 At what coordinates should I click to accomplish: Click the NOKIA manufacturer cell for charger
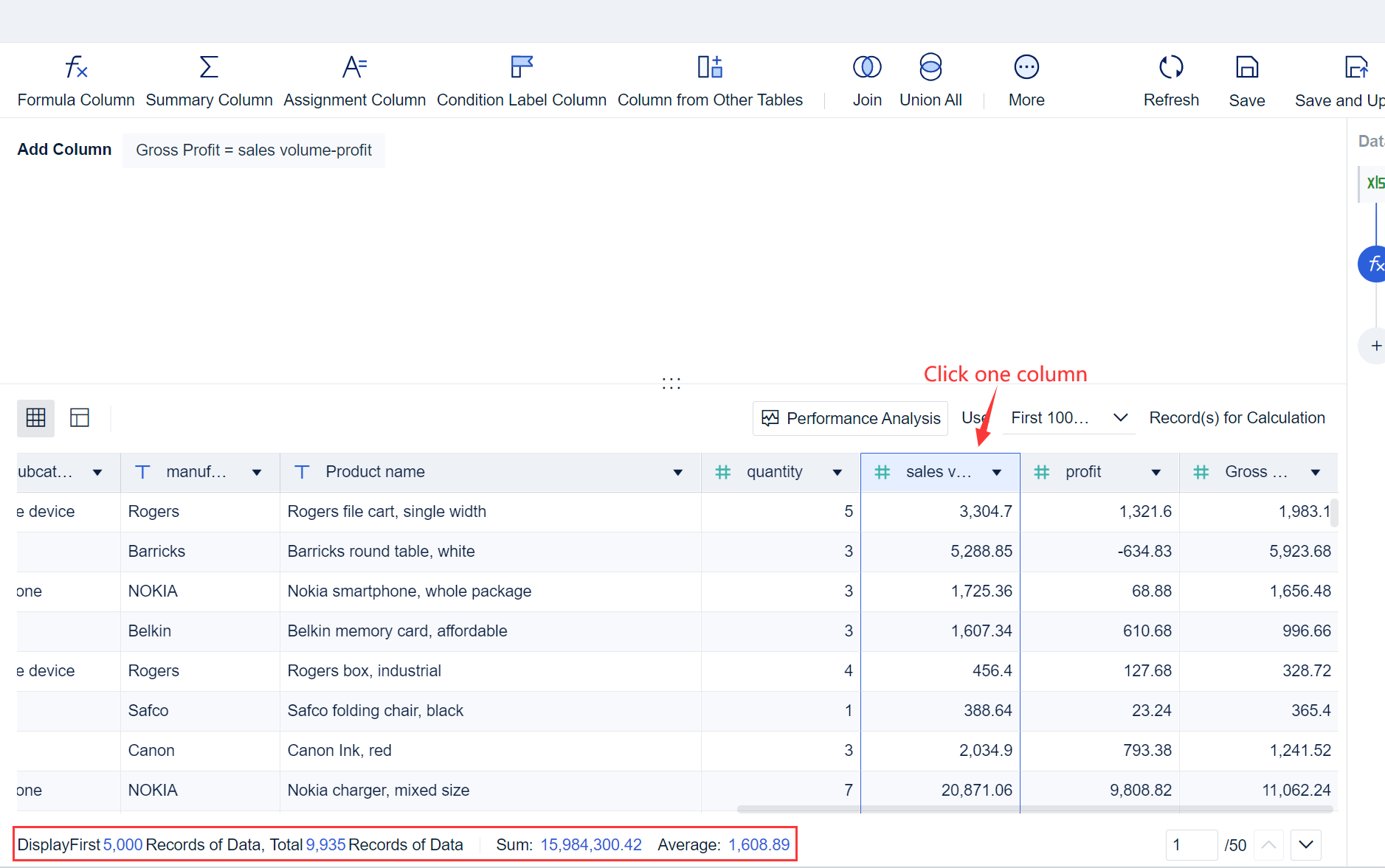click(200, 791)
